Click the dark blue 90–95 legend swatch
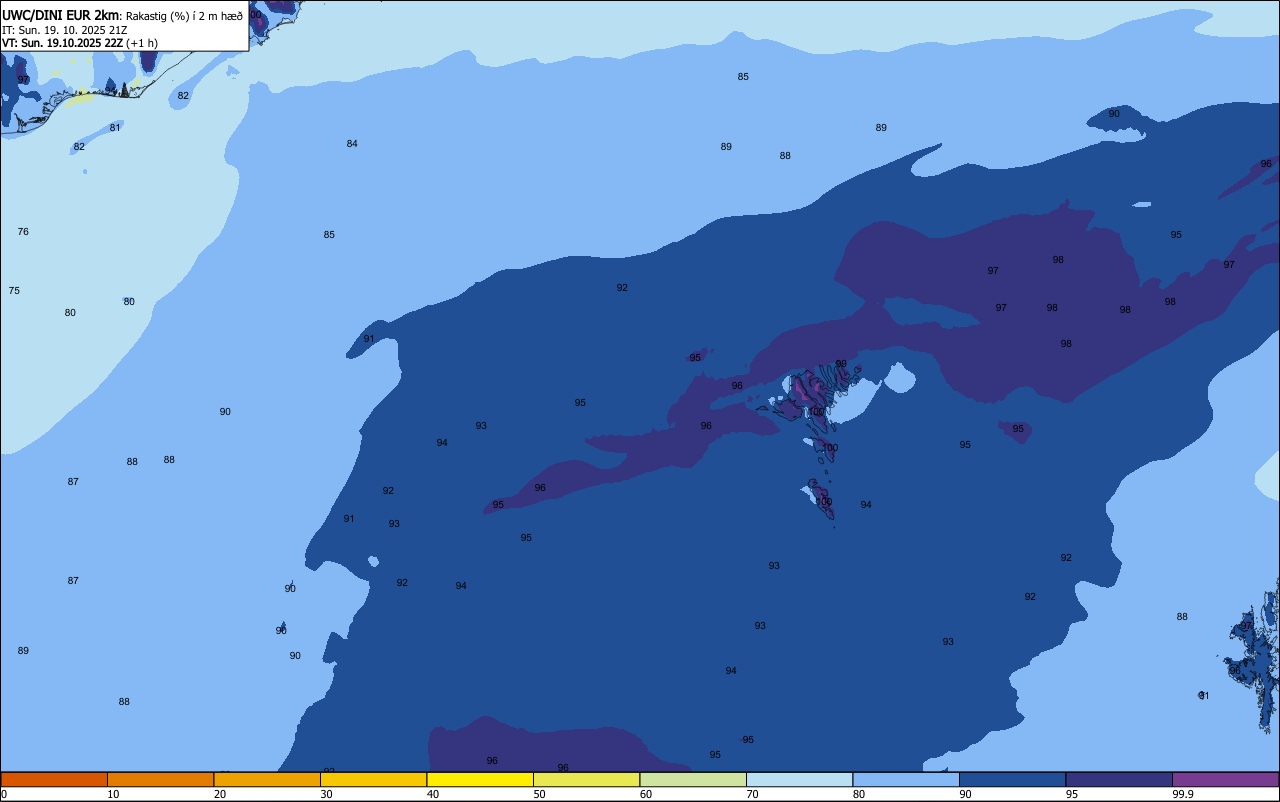This screenshot has width=1280, height=802. point(1012,779)
